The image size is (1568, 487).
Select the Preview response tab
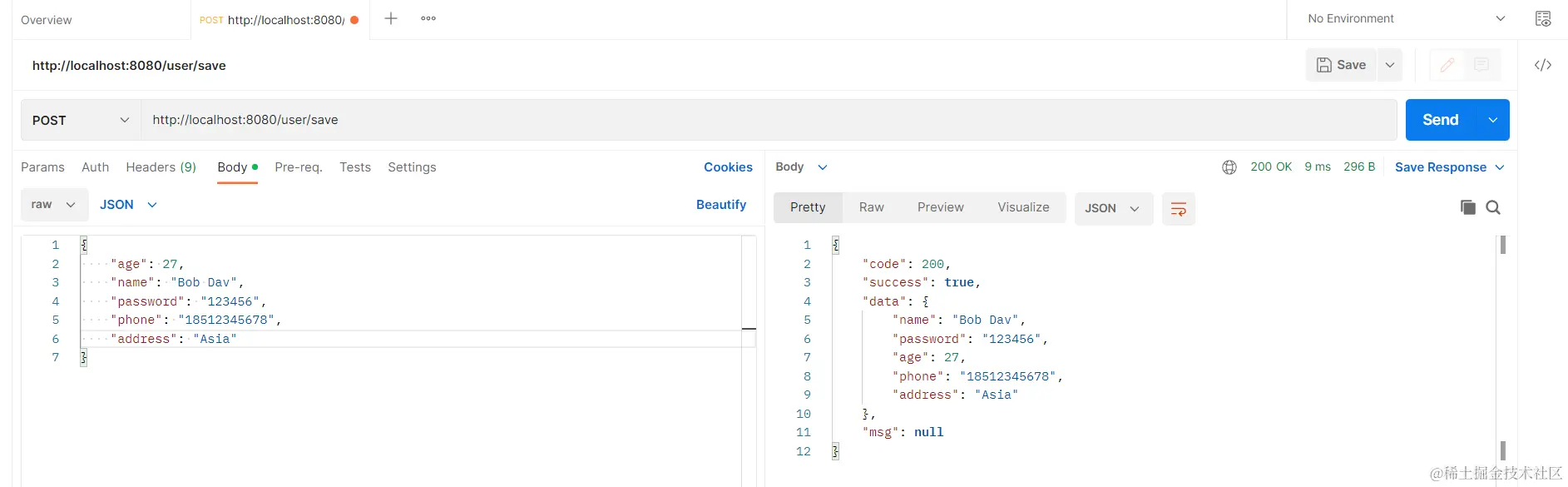(940, 207)
